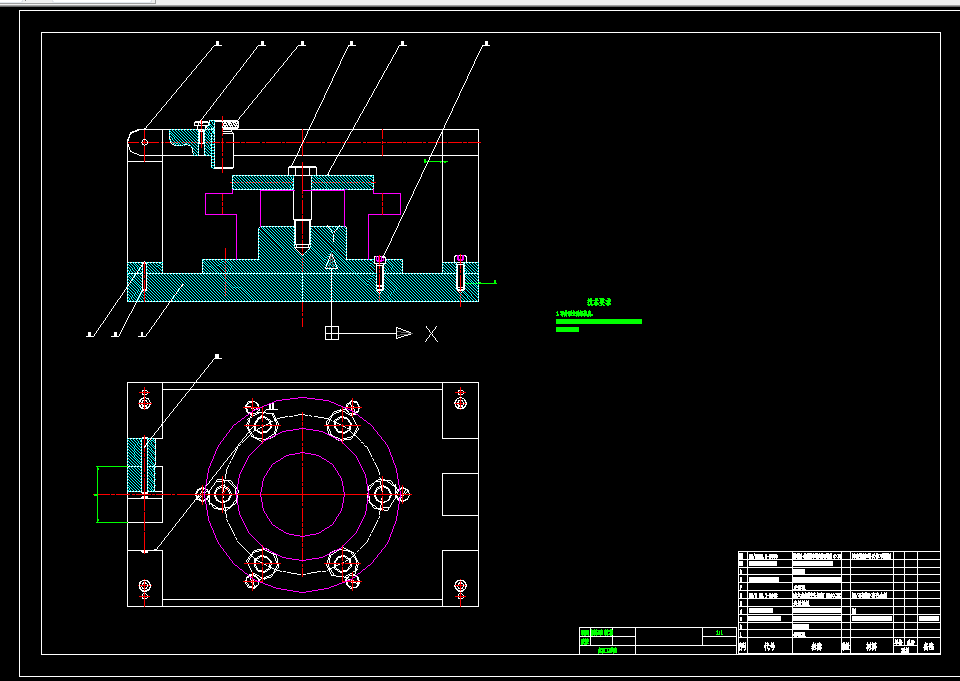Select the knurled knob in the section view
The width and height of the screenshot is (960, 681).
pos(230,124)
